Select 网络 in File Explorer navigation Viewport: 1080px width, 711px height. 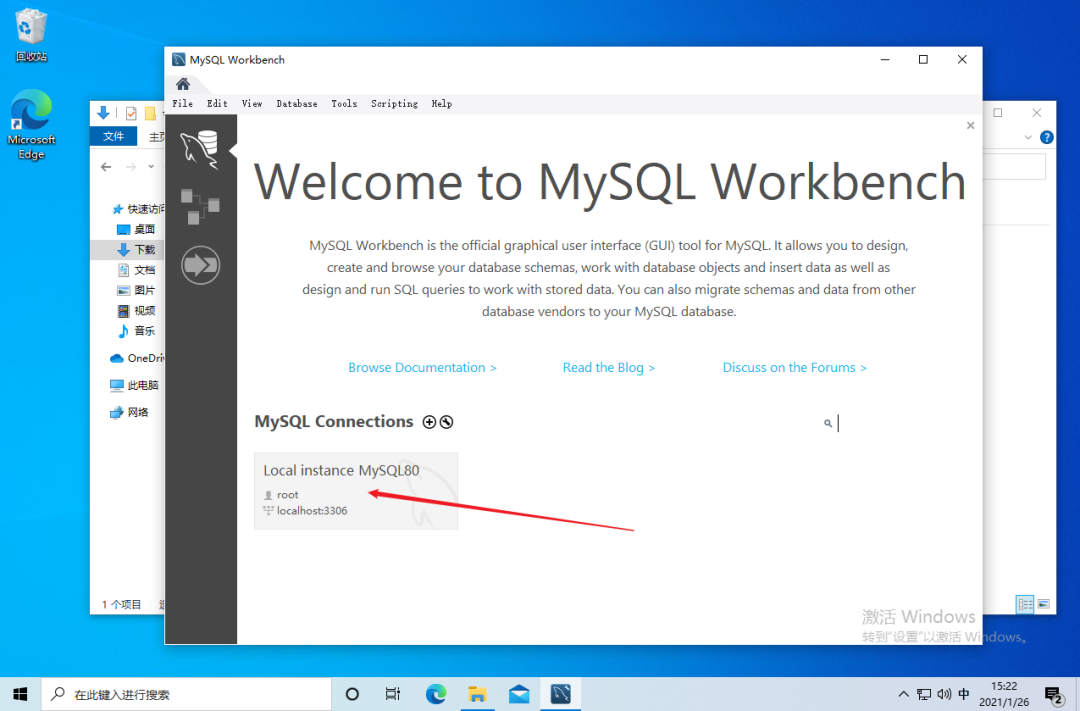[x=129, y=412]
